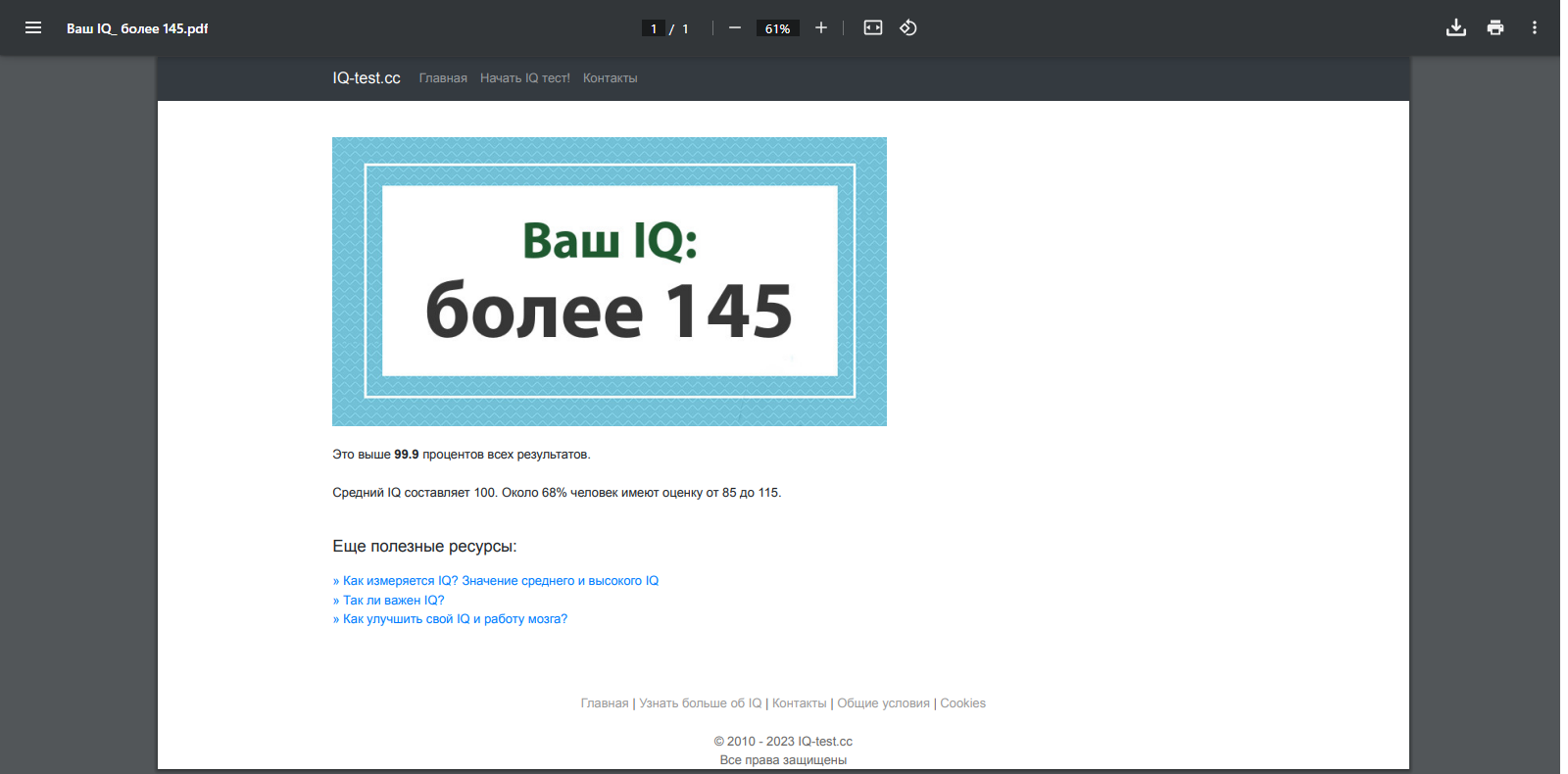Click the copyright text 2010 - 2023 IQ-test.cc

tap(783, 742)
